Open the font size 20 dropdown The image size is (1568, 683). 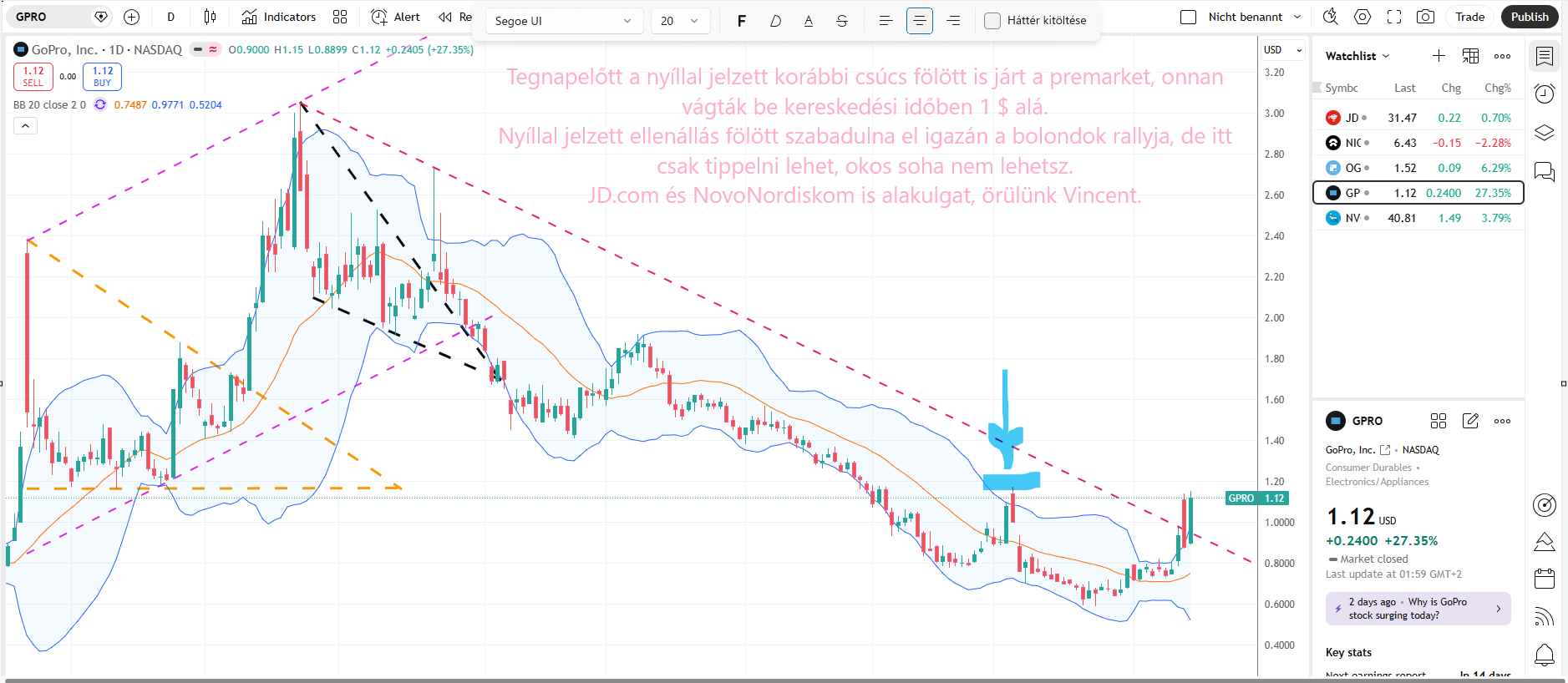click(680, 21)
